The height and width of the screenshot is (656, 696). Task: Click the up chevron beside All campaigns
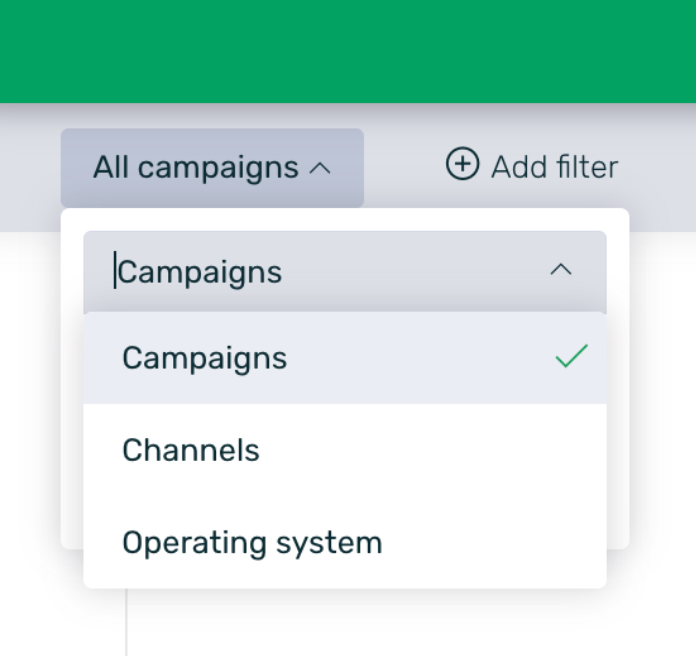(x=320, y=168)
